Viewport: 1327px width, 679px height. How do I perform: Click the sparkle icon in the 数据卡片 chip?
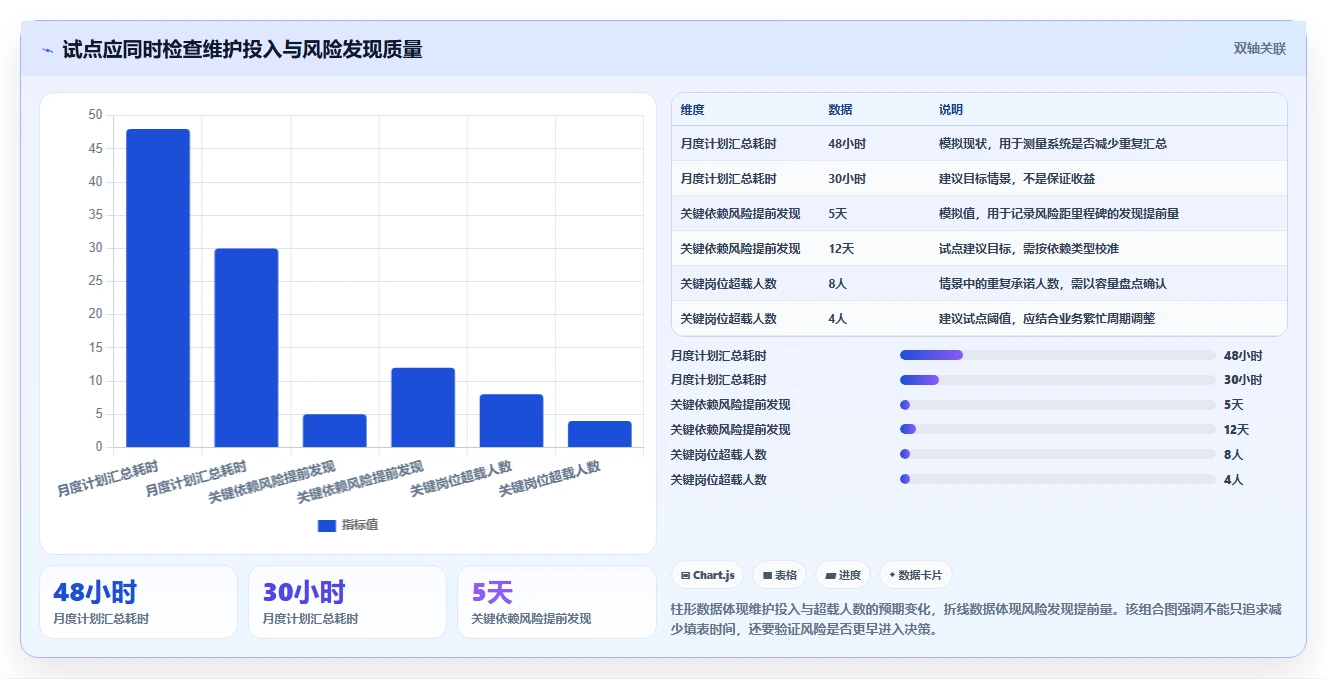click(x=892, y=575)
